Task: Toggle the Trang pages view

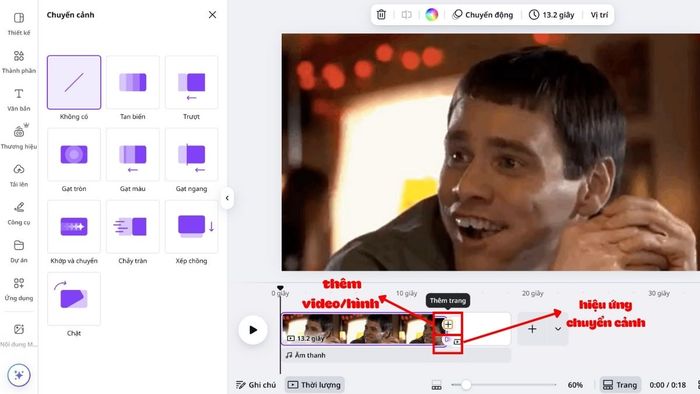Action: click(620, 385)
